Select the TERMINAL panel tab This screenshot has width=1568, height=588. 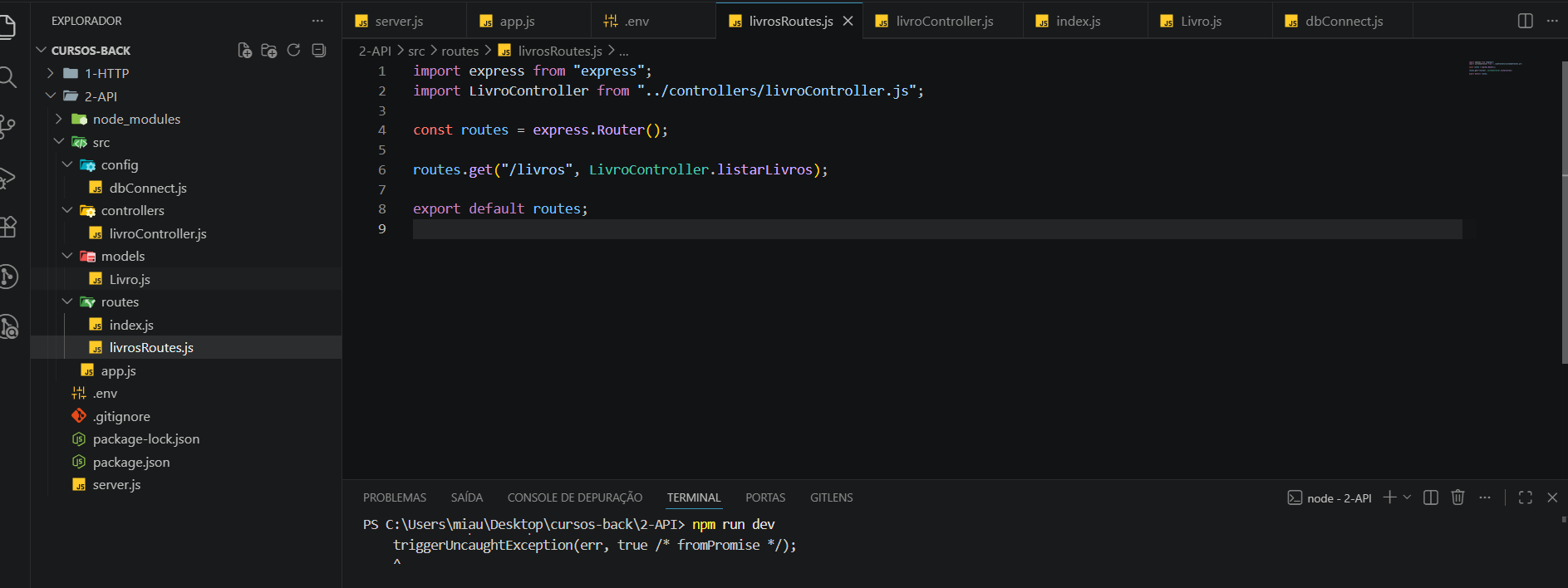694,497
